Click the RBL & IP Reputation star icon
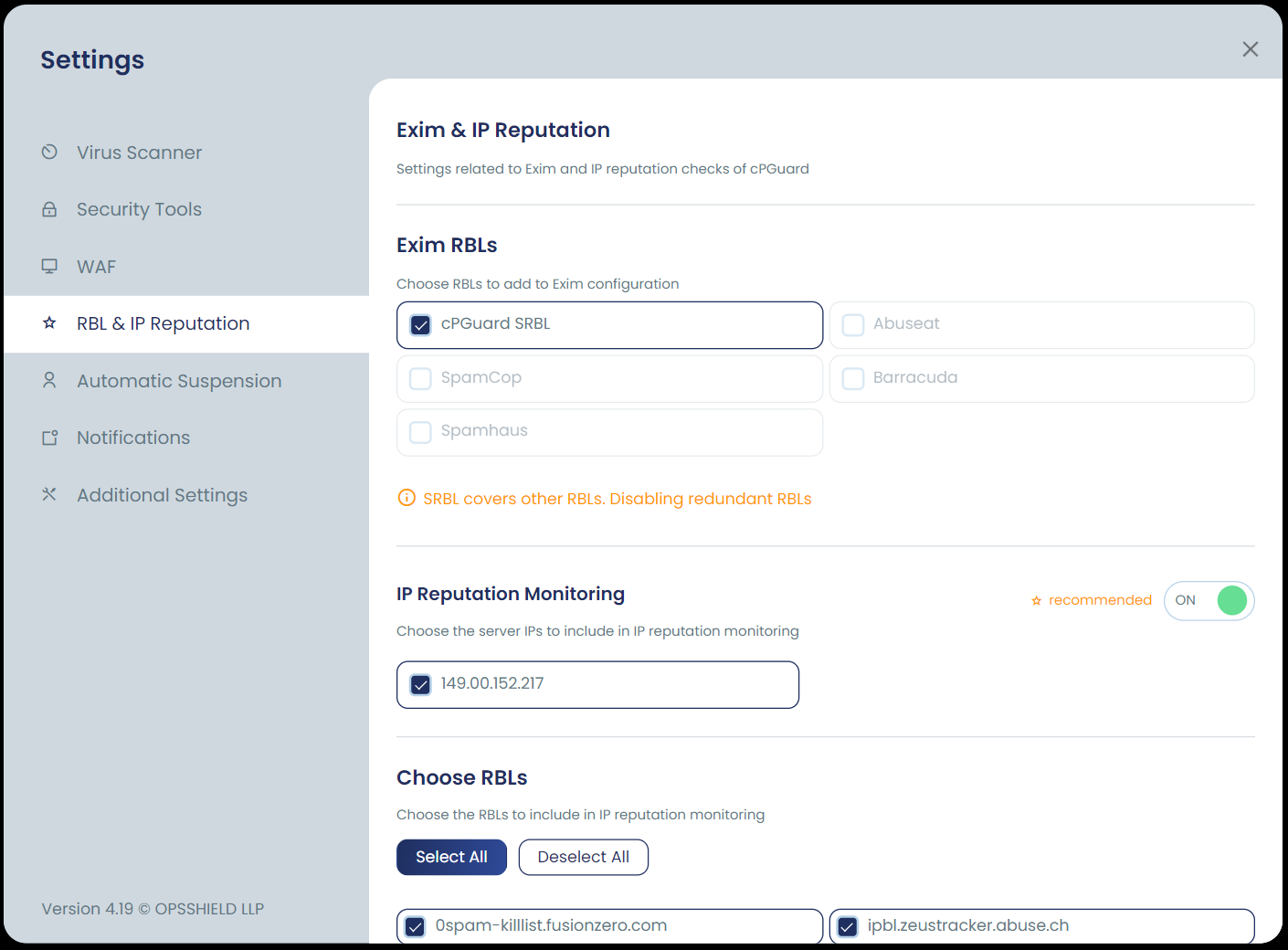Image resolution: width=1288 pixels, height=950 pixels. [49, 322]
